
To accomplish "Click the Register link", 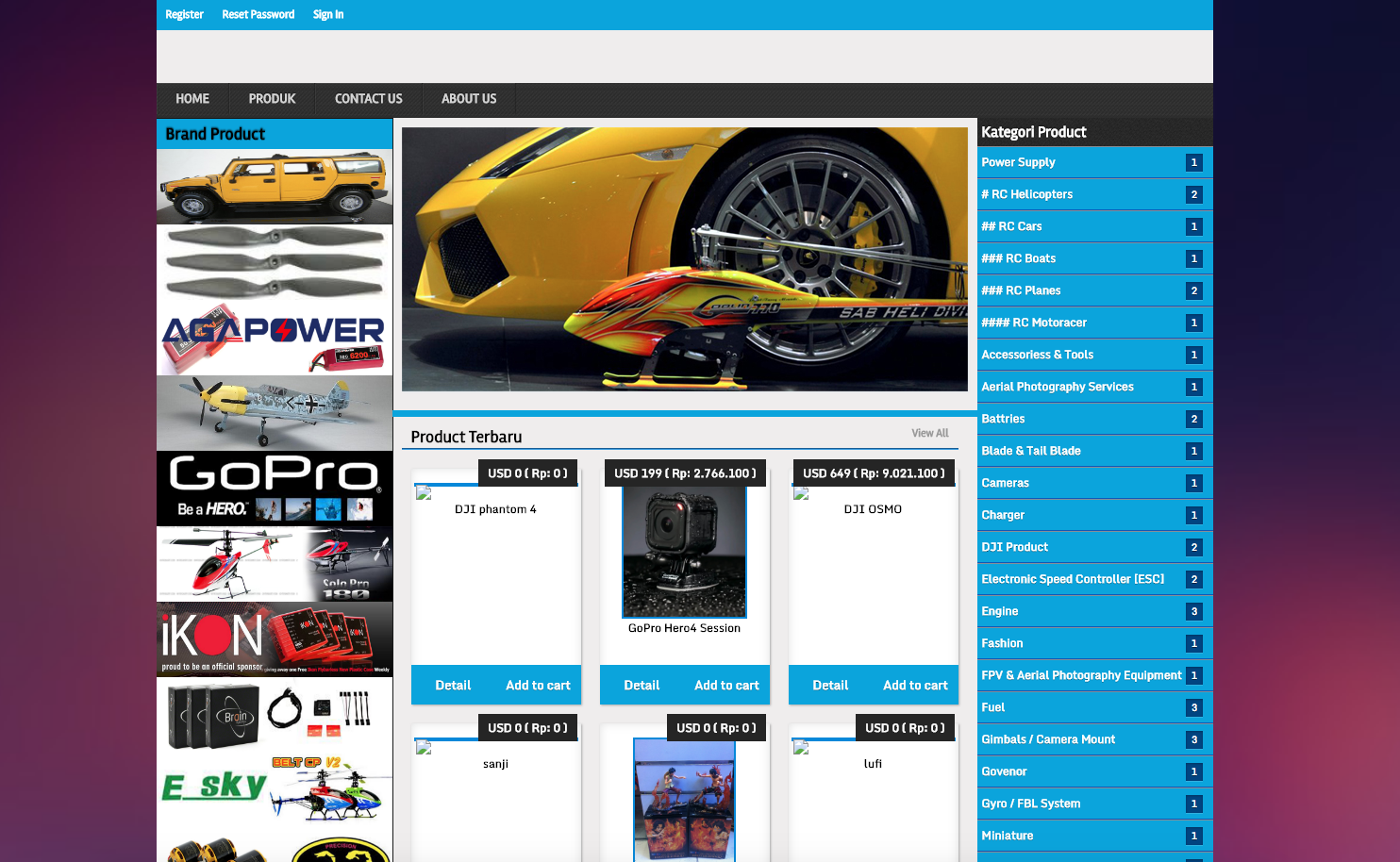I will click(x=184, y=15).
